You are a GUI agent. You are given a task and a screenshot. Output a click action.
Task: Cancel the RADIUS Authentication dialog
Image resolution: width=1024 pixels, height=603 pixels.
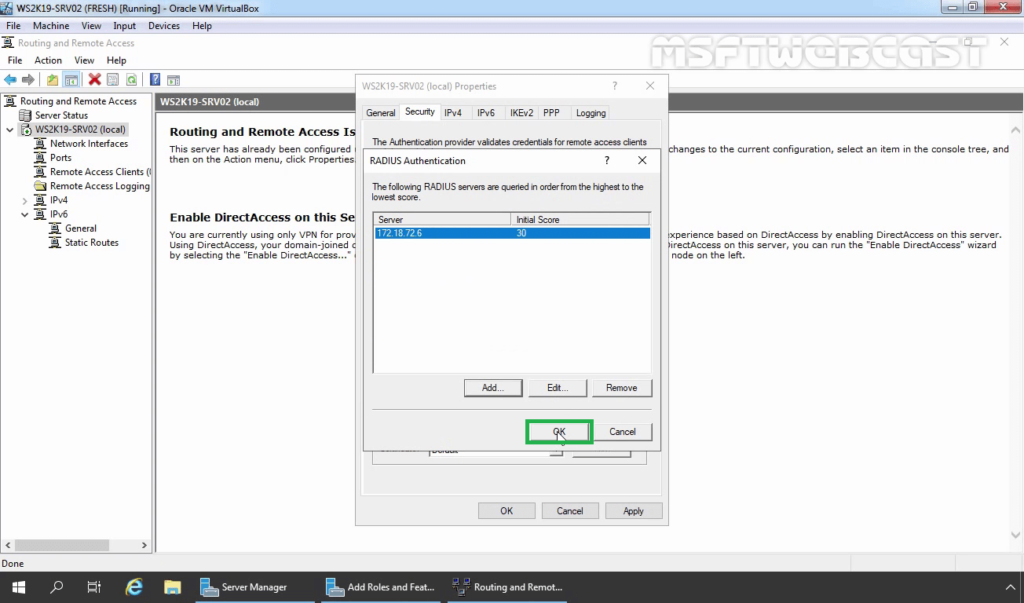click(622, 432)
